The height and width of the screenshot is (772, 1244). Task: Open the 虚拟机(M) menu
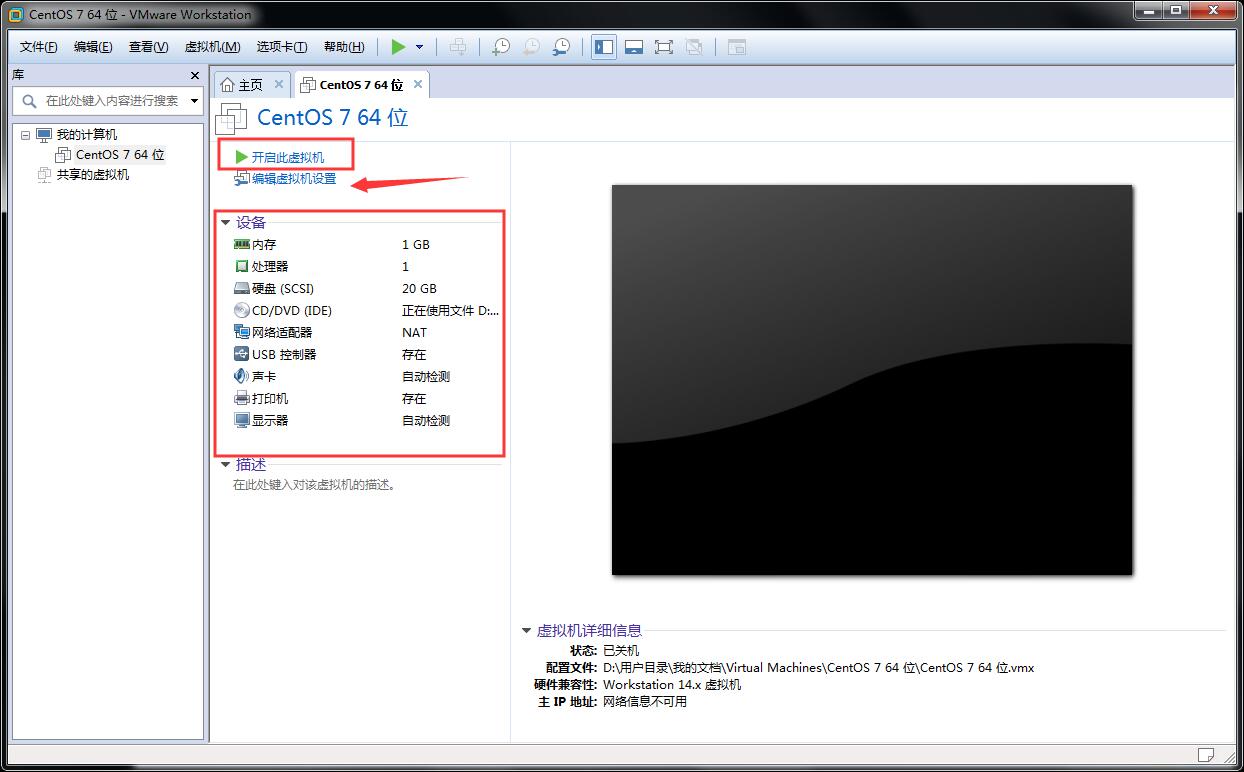click(x=210, y=46)
